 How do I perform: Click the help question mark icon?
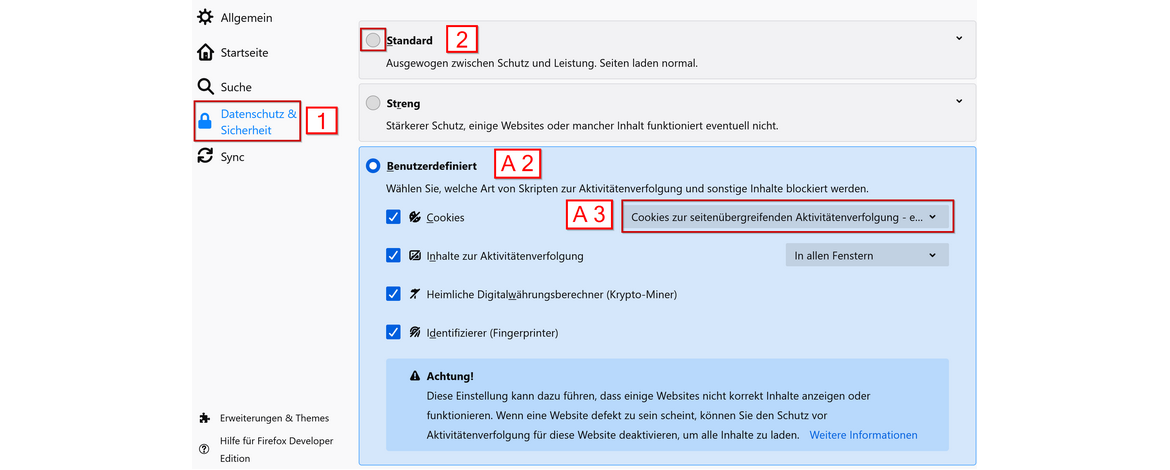tap(205, 449)
